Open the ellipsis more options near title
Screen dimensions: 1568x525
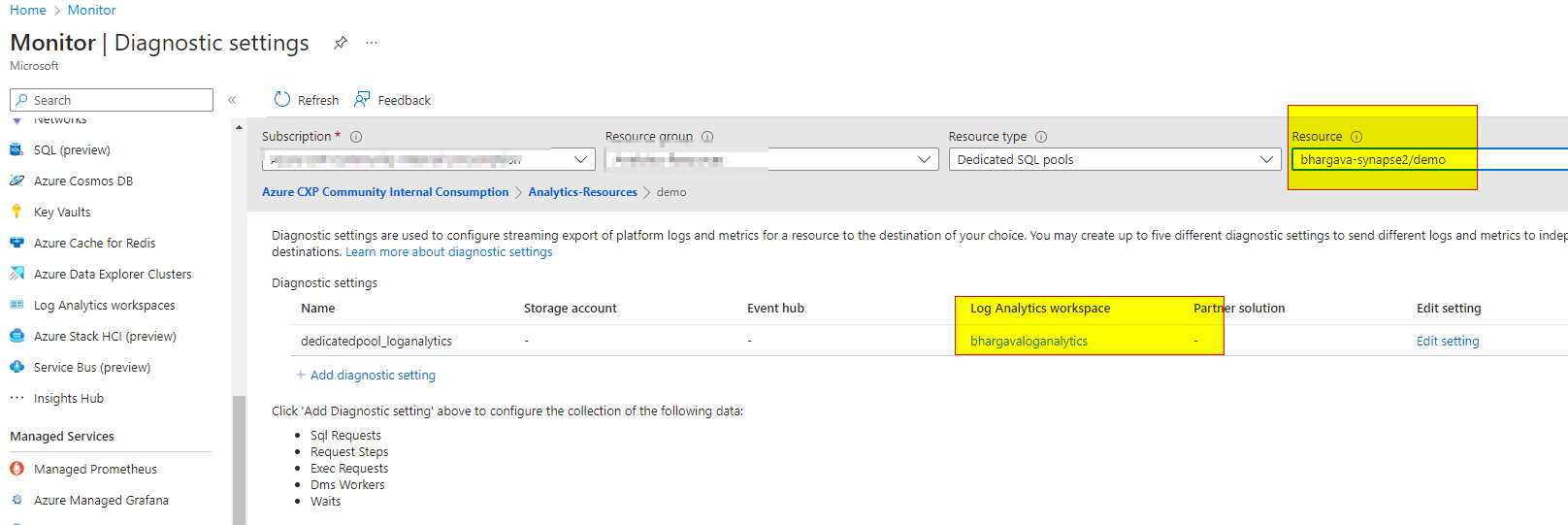click(x=372, y=43)
